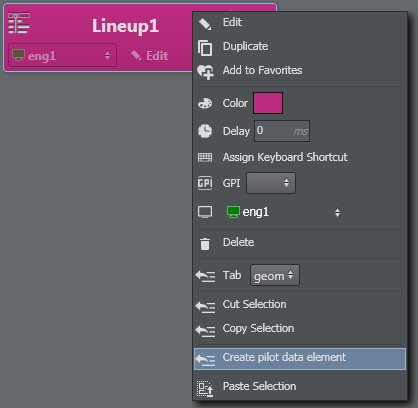The width and height of the screenshot is (418, 408).
Task: Open eng1 dropdown on Lineup1 button
Action: pos(62,55)
